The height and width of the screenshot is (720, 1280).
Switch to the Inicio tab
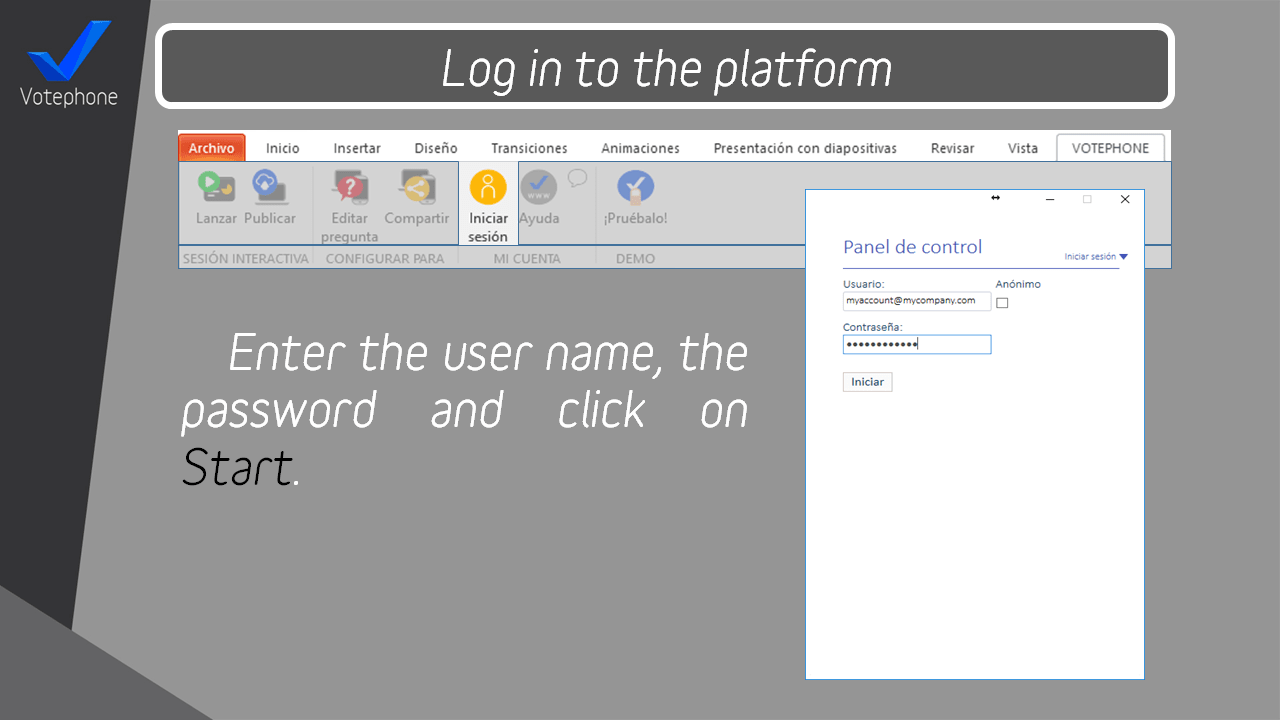tap(283, 148)
